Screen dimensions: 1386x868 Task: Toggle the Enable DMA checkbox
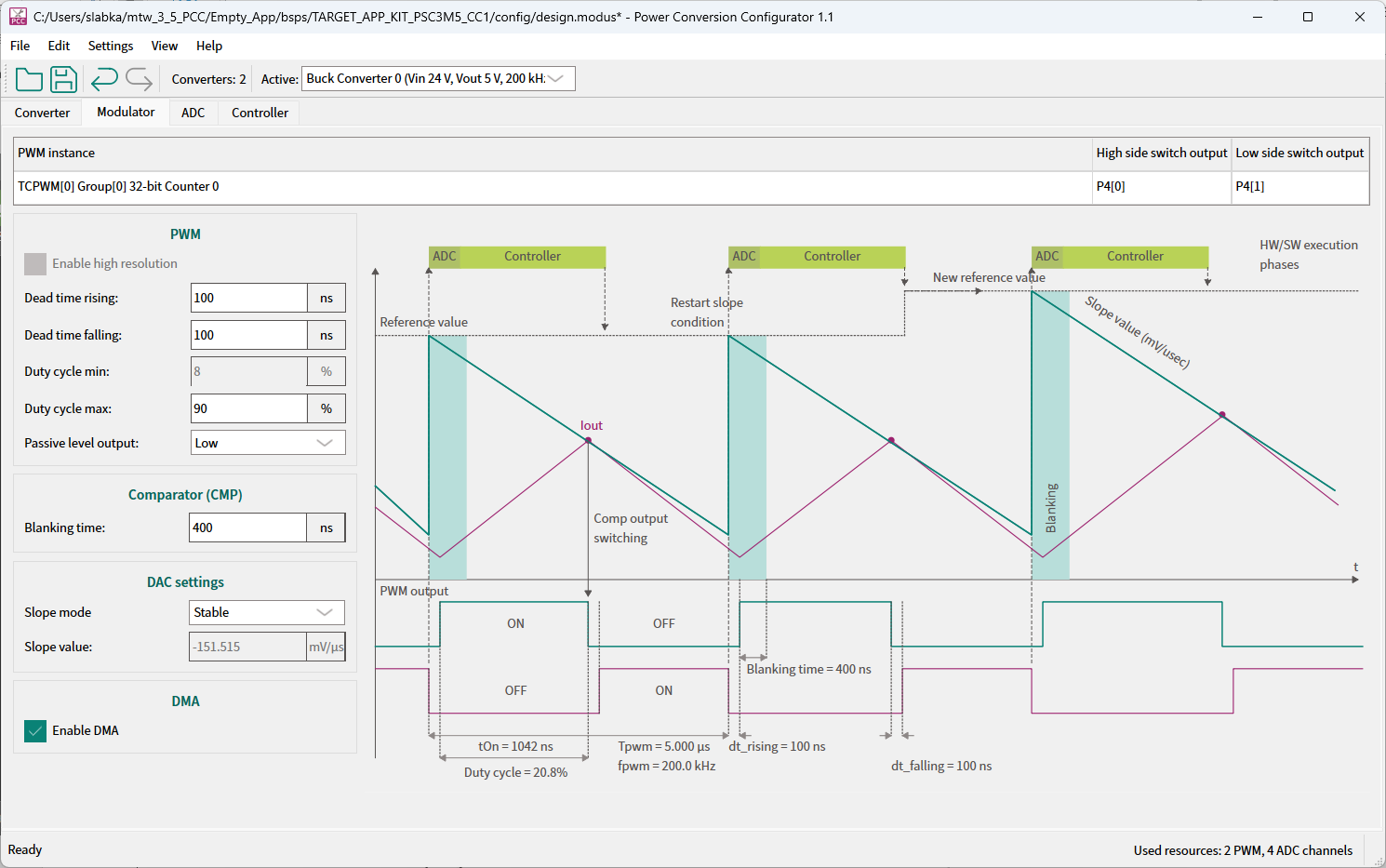[x=35, y=731]
